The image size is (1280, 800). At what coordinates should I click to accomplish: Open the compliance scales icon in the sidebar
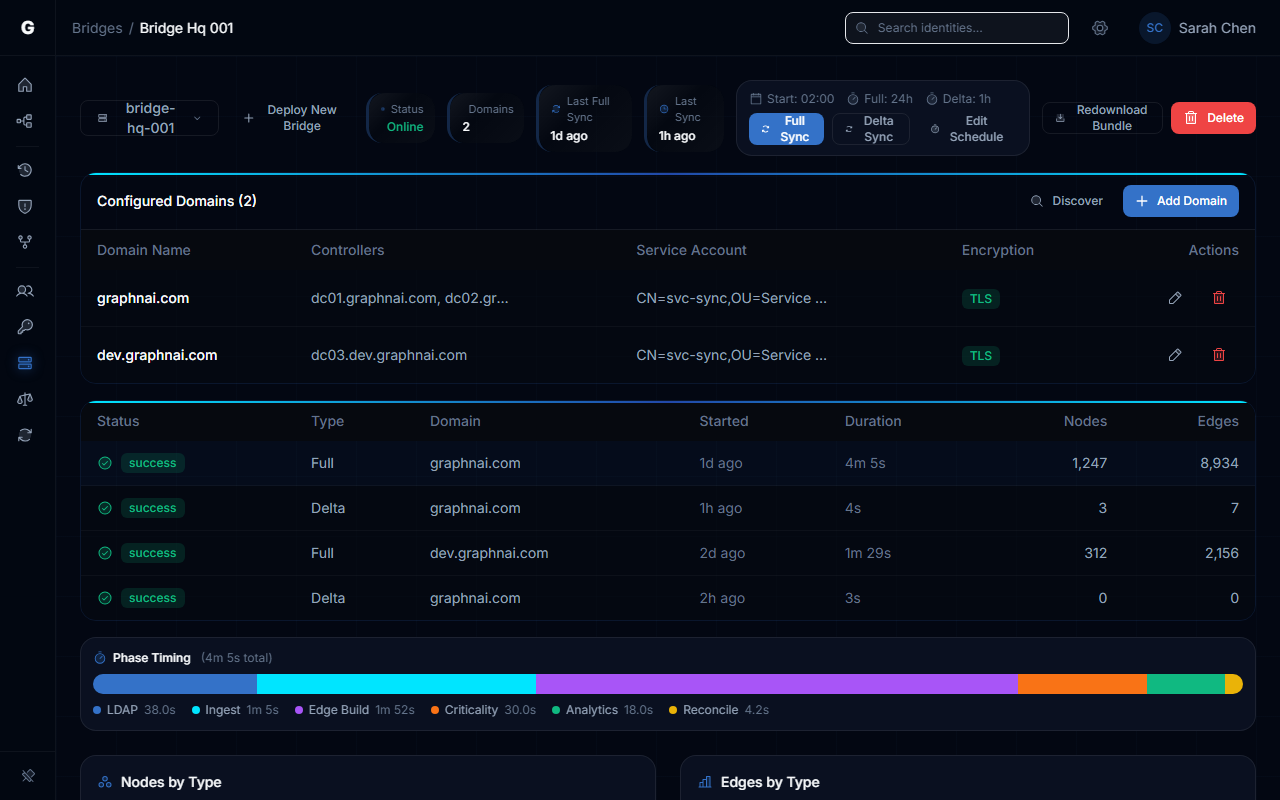coord(25,399)
